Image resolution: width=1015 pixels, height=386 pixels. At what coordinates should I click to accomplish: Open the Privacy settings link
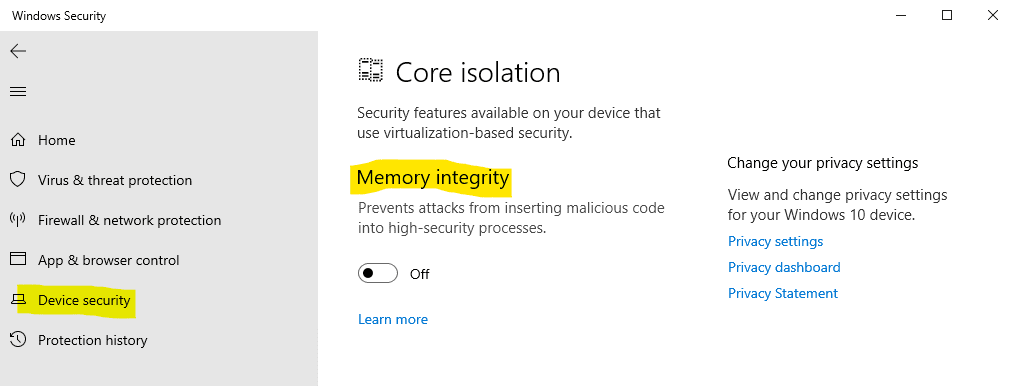(x=775, y=241)
